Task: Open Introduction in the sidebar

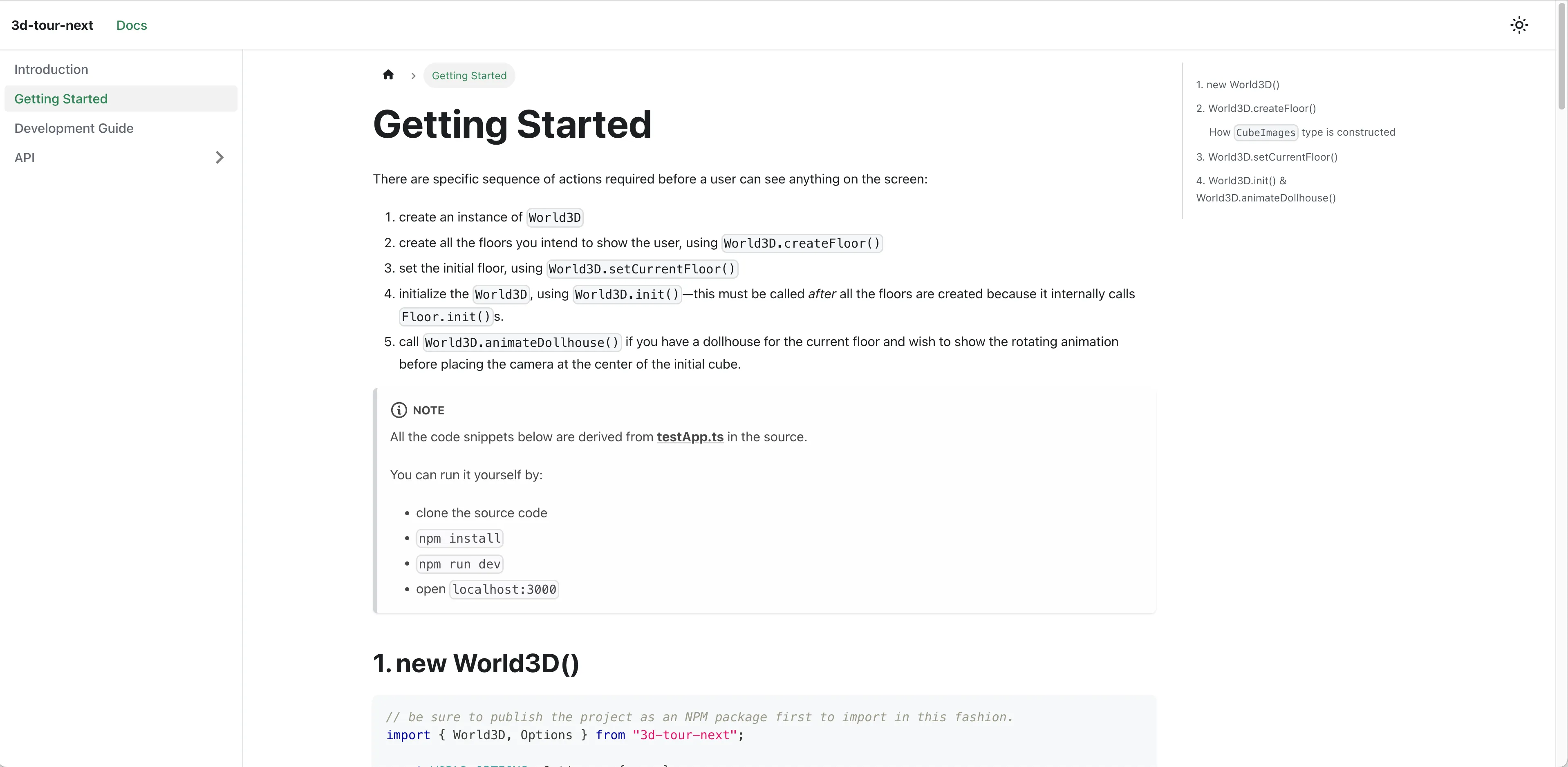Action: pos(51,69)
